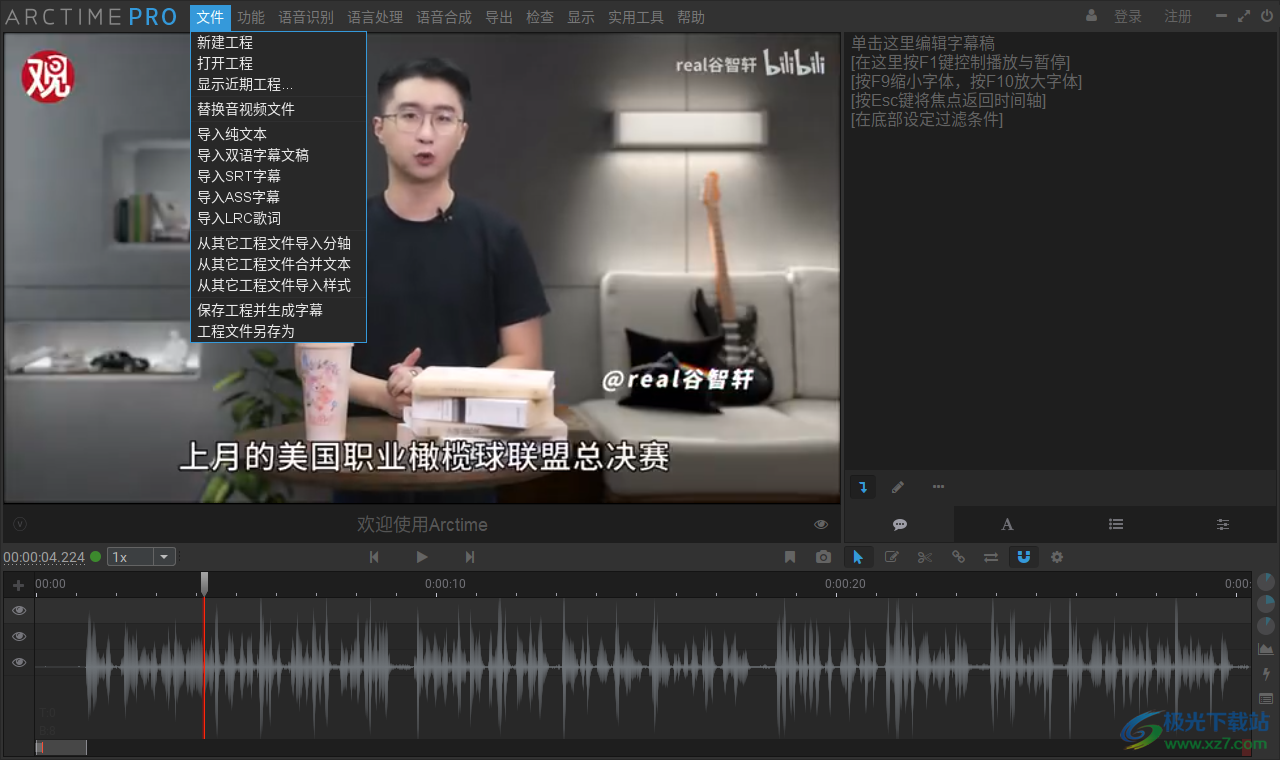Click the quick drag-to-create subtitle tool icon
The width and height of the screenshot is (1280, 760).
[x=863, y=487]
